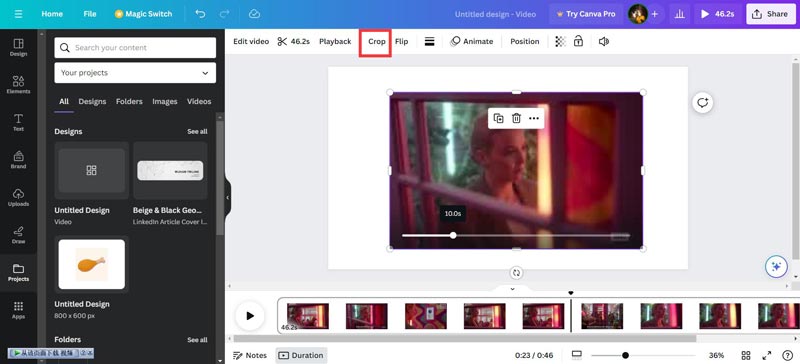Open the chicken drumstick design thumbnail
Image resolution: width=800 pixels, height=364 pixels.
[x=92, y=264]
